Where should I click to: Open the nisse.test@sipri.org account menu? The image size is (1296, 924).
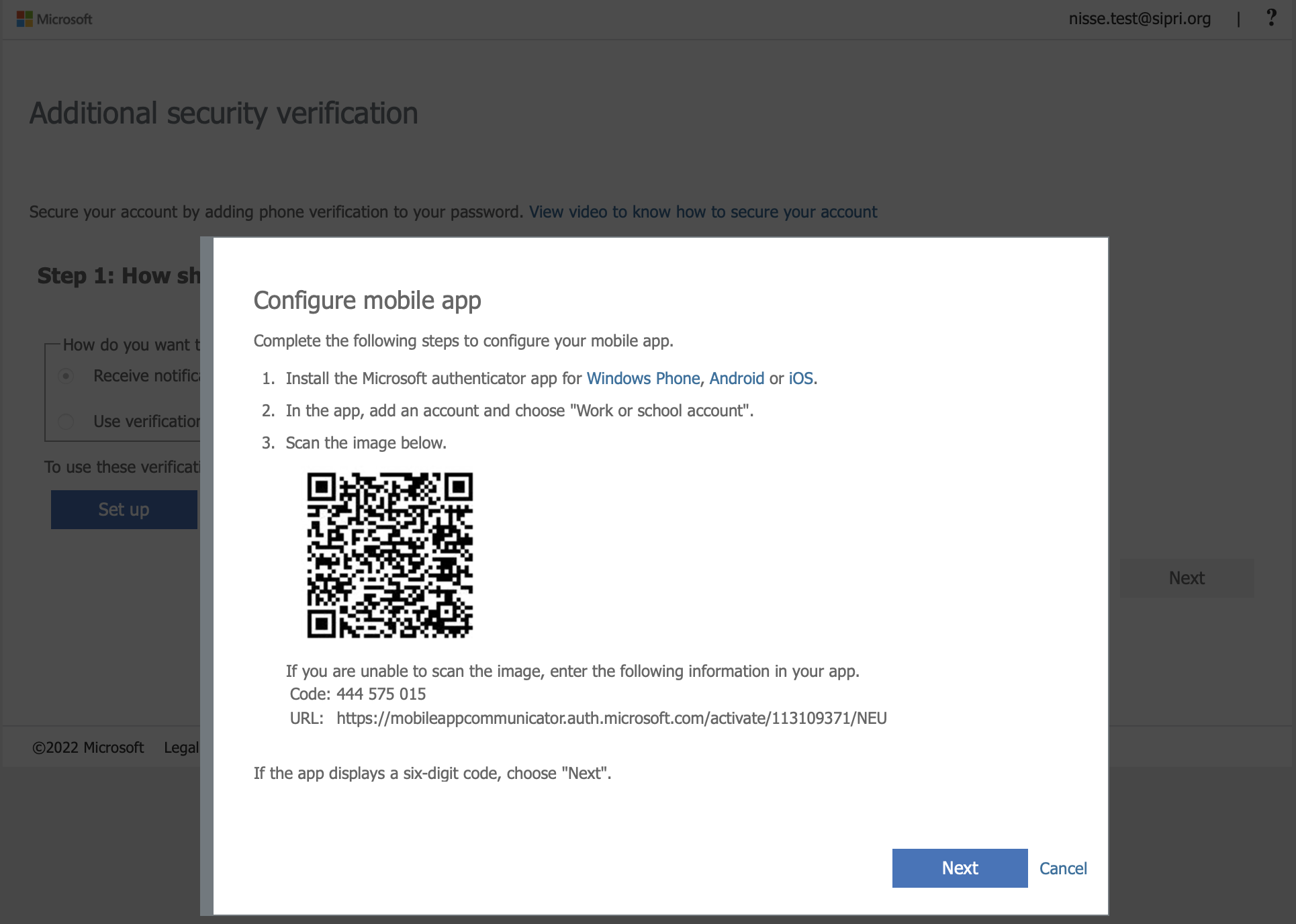point(1140,19)
